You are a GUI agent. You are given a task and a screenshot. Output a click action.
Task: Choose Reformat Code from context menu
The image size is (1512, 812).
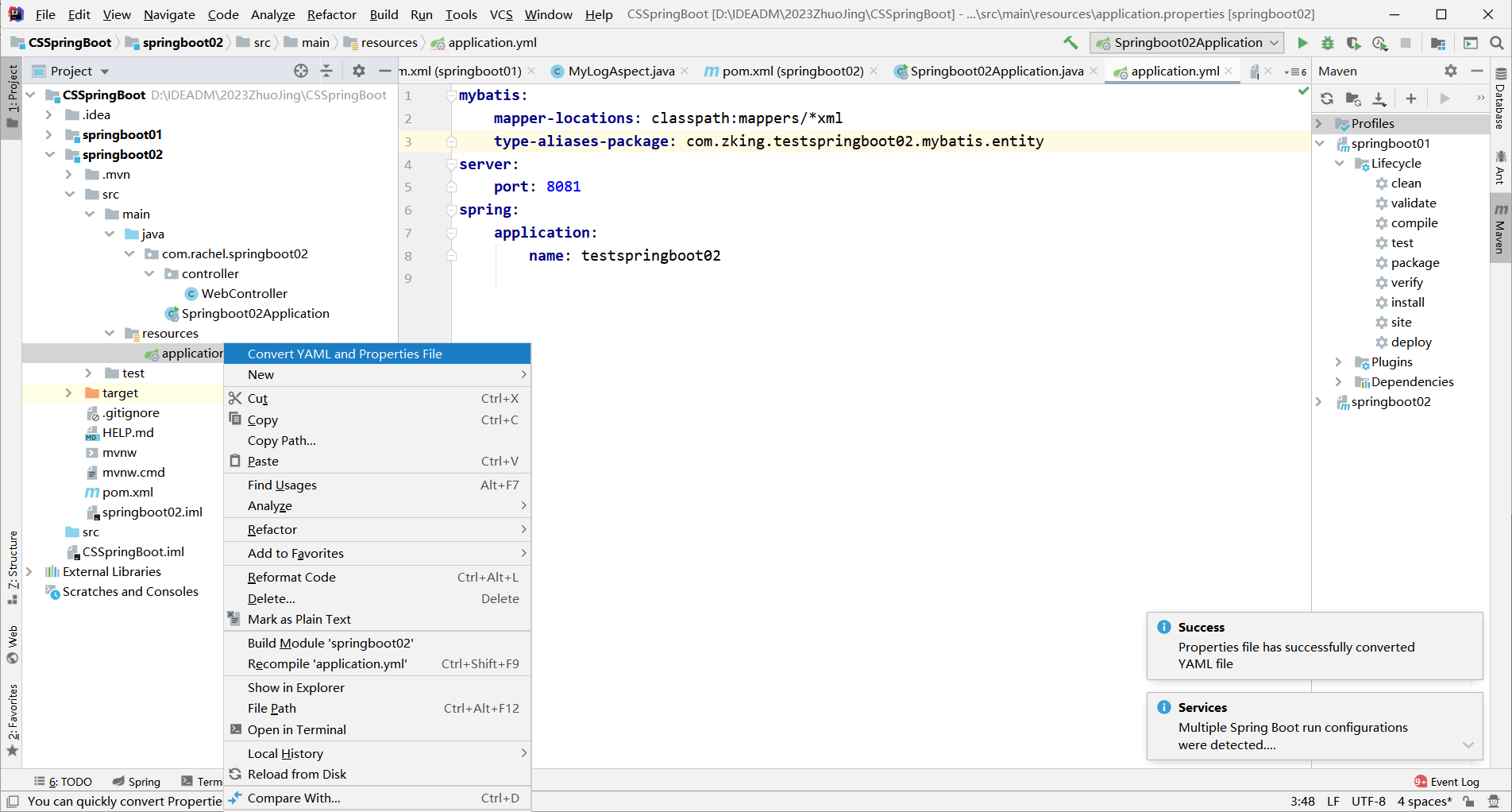[377, 577]
